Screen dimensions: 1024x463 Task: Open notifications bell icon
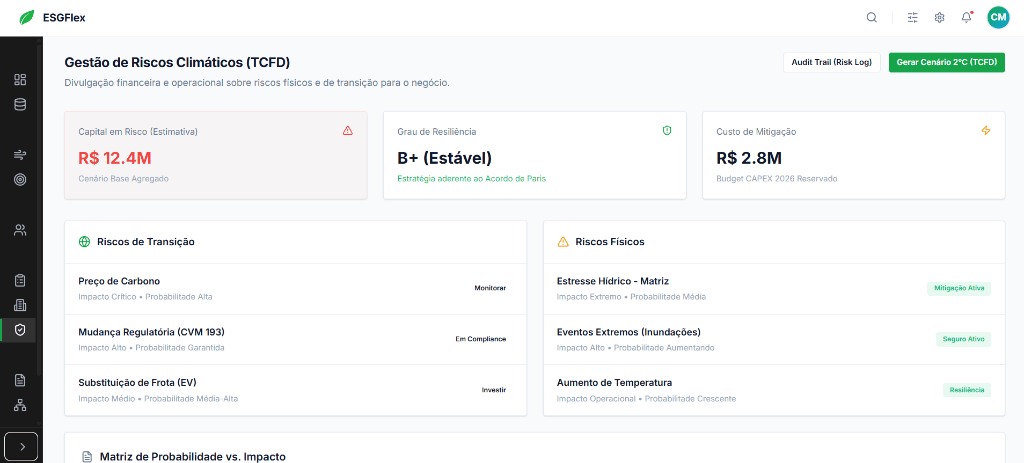[x=966, y=17]
